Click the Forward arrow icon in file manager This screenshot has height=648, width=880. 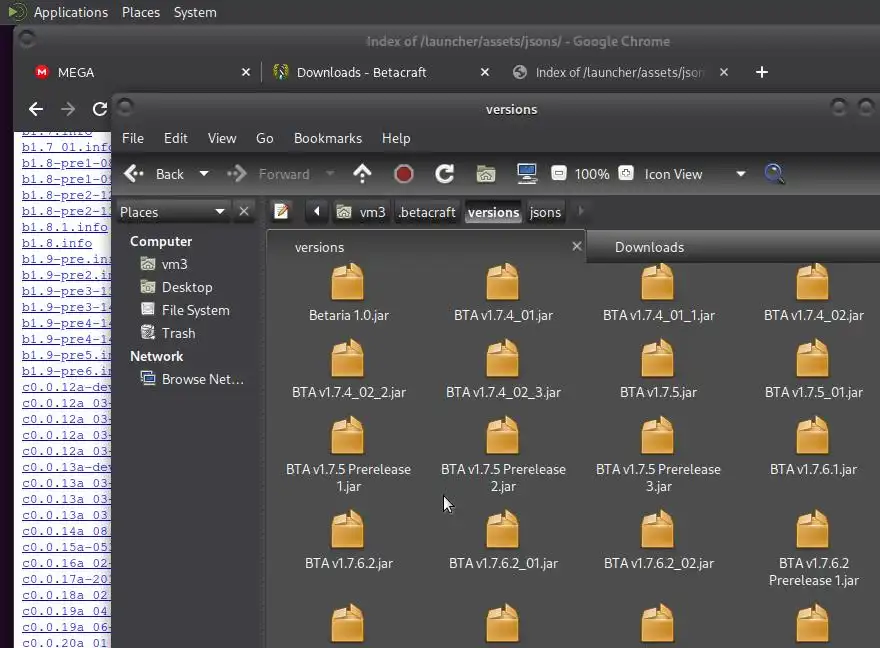237,174
